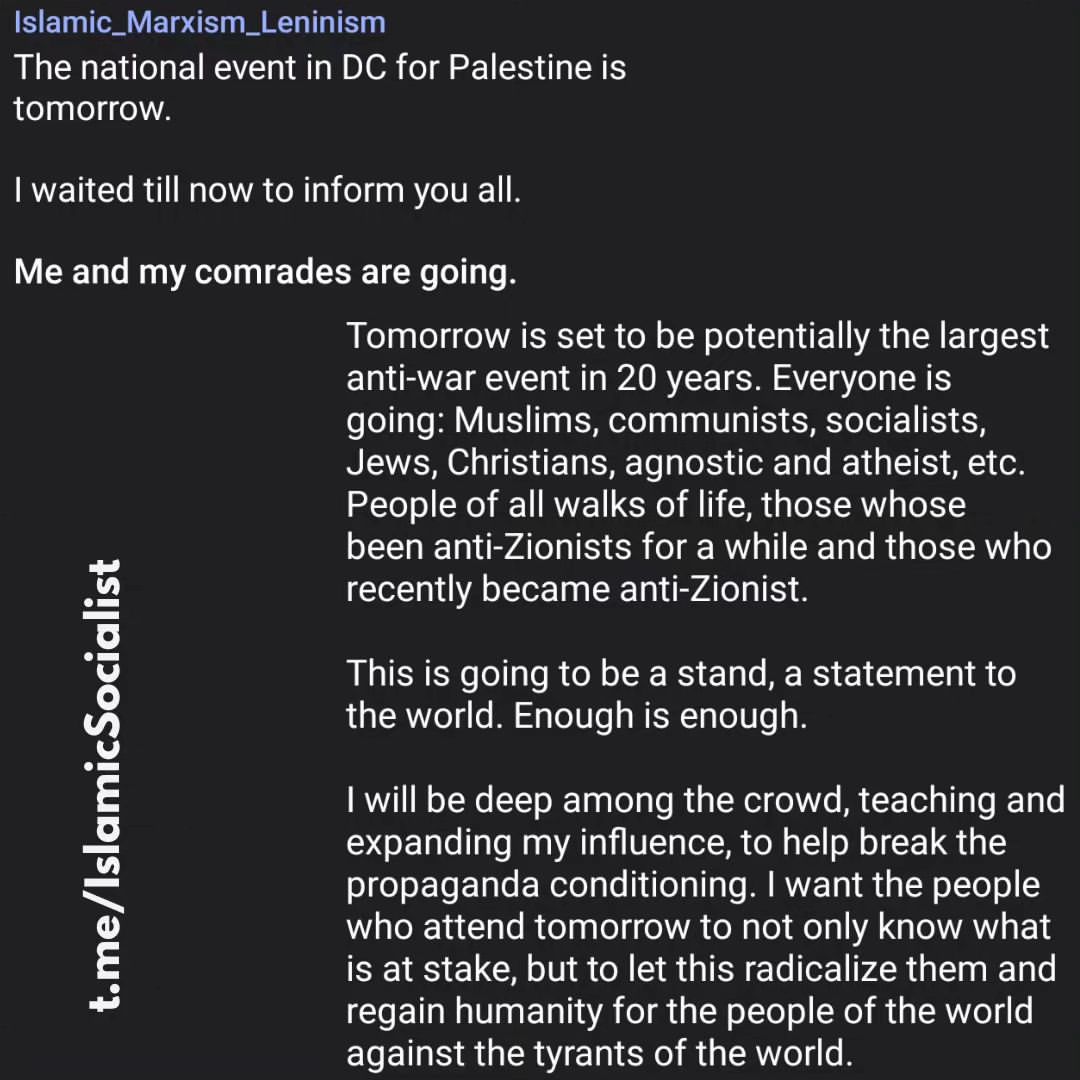
Task: Click the line listing "Muslims, communists, socialists,"
Action: tap(666, 420)
